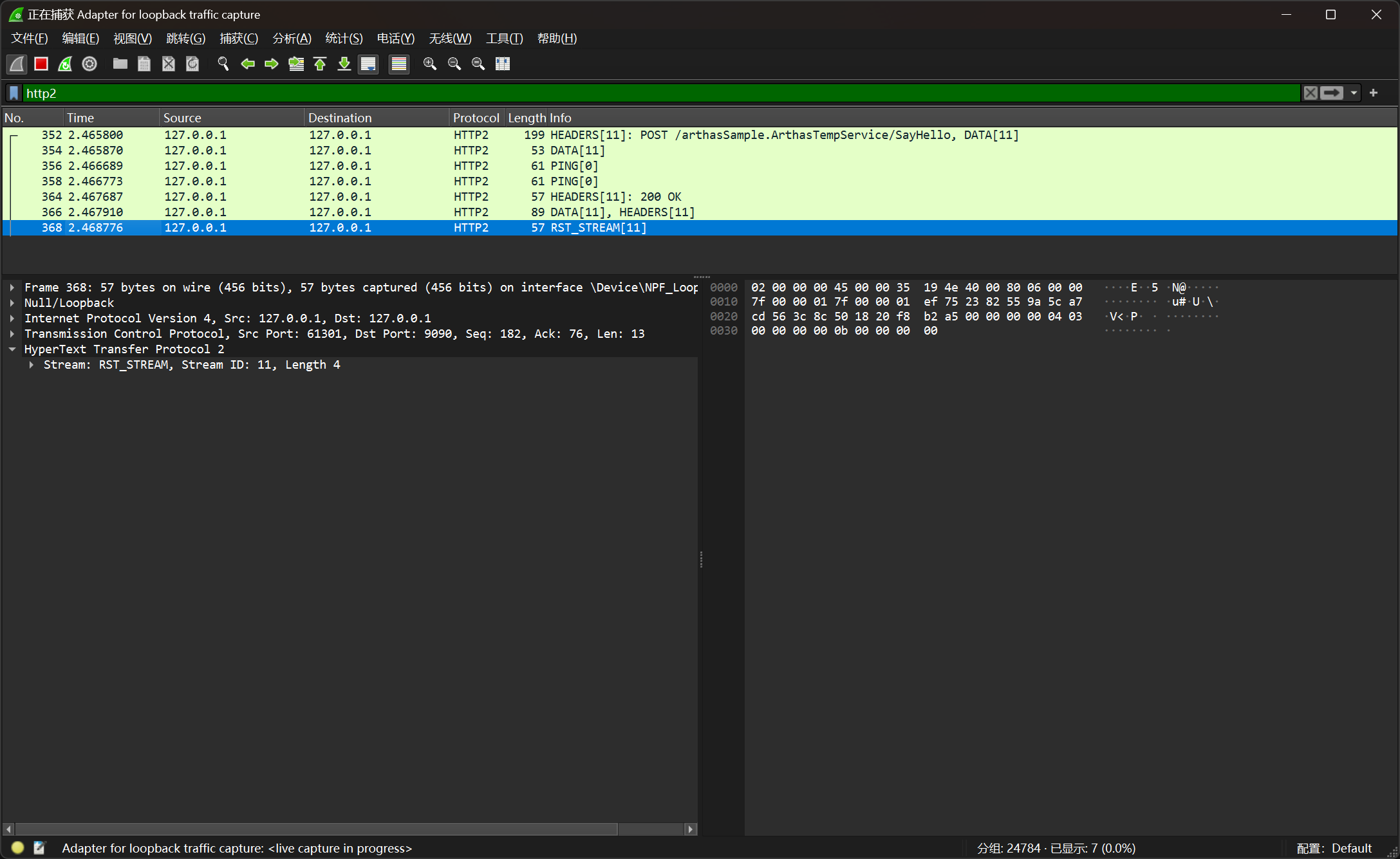The width and height of the screenshot is (1400, 859).
Task: Reload the capture file icon
Action: 192,64
